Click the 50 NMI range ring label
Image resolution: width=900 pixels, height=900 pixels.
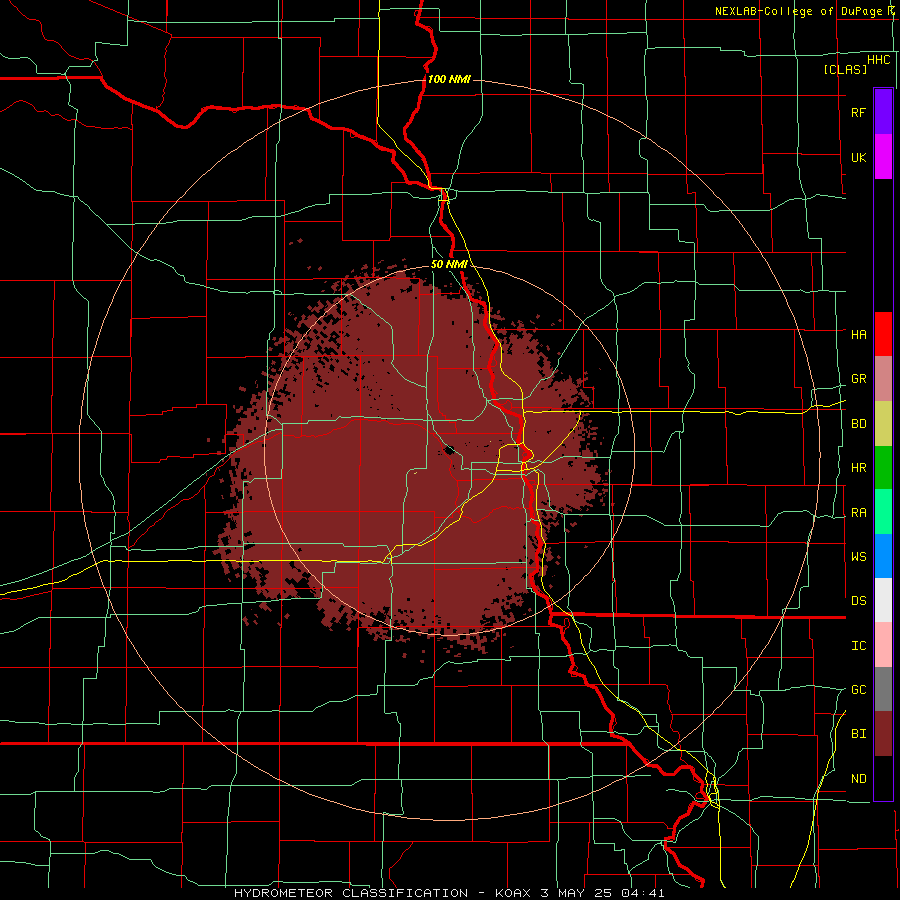point(449,264)
